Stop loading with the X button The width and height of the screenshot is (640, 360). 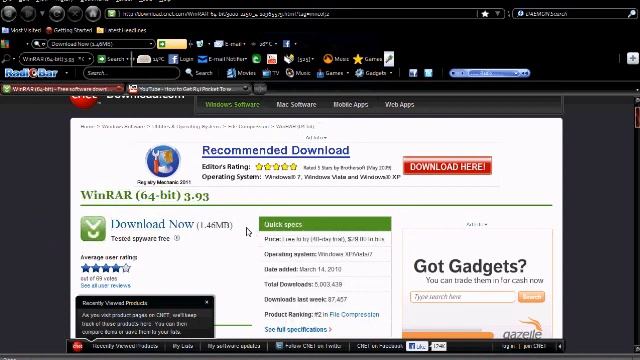click(x=75, y=13)
